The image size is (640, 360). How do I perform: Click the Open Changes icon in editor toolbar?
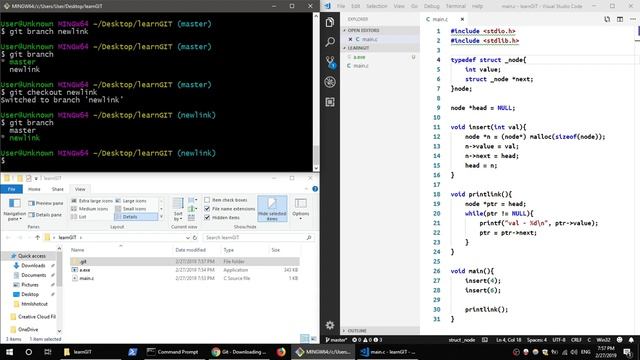click(607, 19)
